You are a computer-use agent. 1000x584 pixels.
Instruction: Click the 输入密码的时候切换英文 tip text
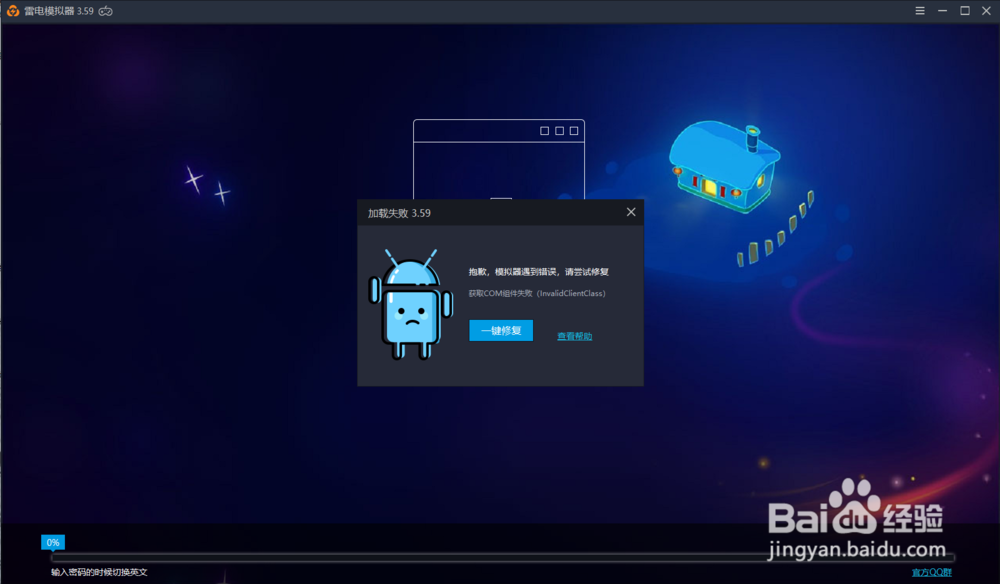tap(99, 573)
